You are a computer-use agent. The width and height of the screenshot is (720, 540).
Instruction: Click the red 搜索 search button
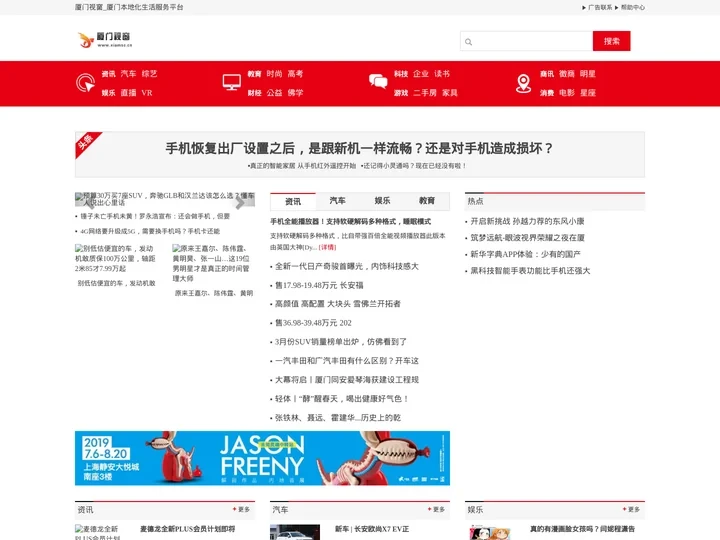(611, 41)
